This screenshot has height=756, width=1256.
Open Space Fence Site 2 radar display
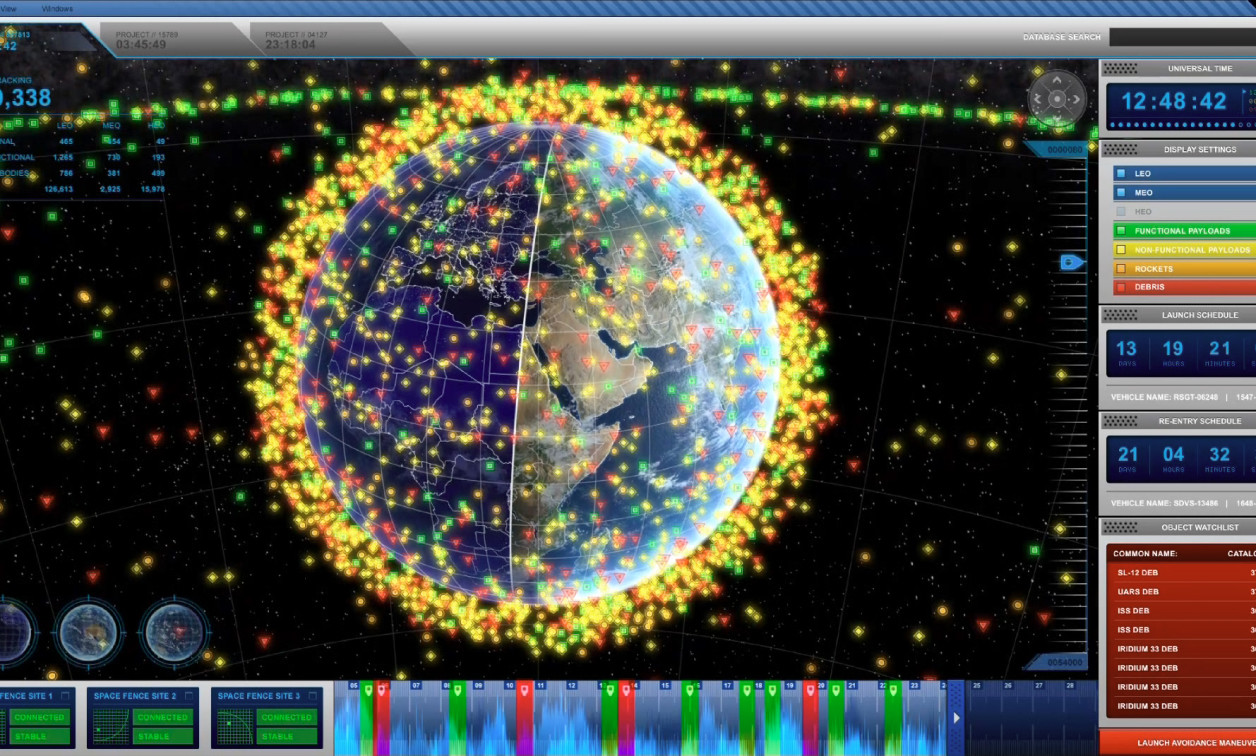click(x=109, y=725)
